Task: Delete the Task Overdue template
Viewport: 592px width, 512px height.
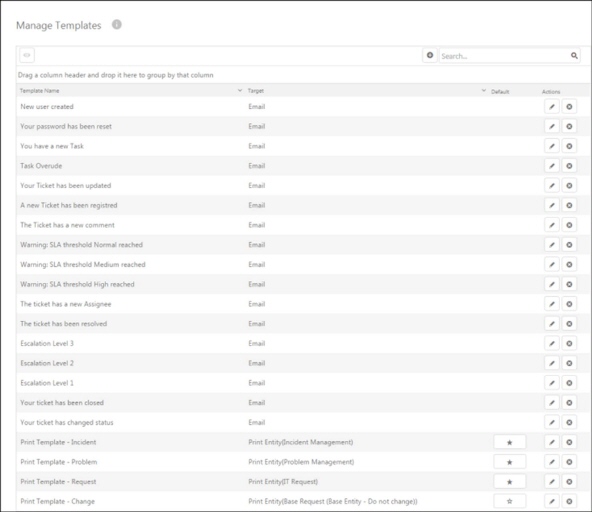Action: [569, 166]
